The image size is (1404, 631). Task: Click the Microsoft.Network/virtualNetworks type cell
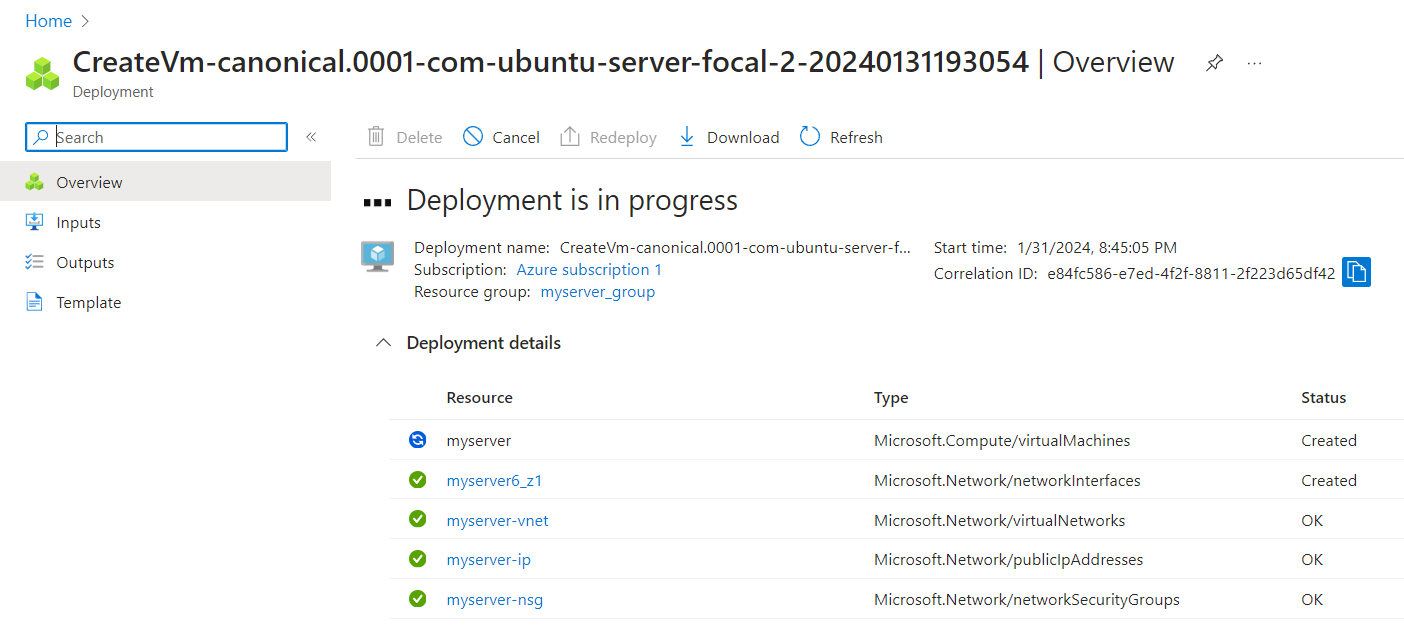coord(1000,520)
